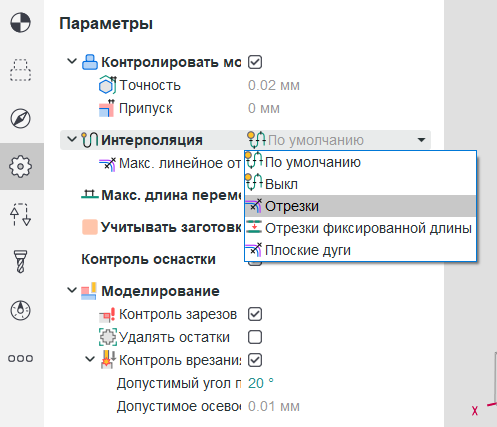Toggle Контролировать модель checkbox
The image size is (497, 427).
pos(255,62)
